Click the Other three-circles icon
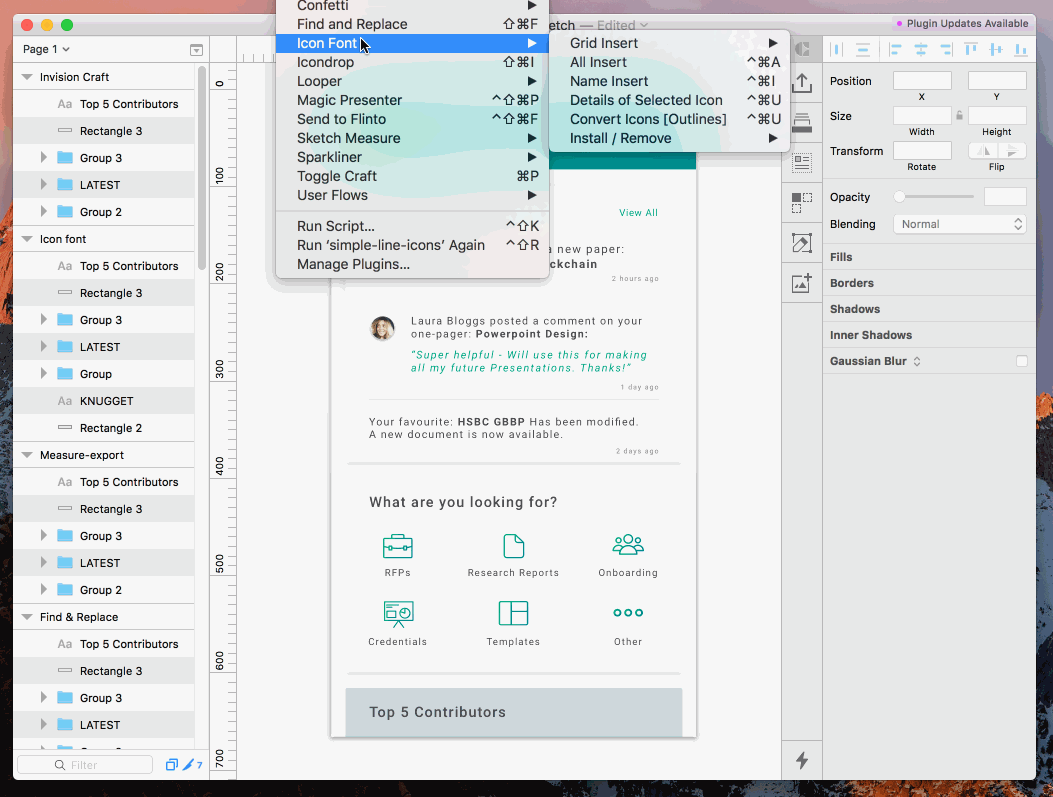Screen dimensions: 1053x797 628,612
